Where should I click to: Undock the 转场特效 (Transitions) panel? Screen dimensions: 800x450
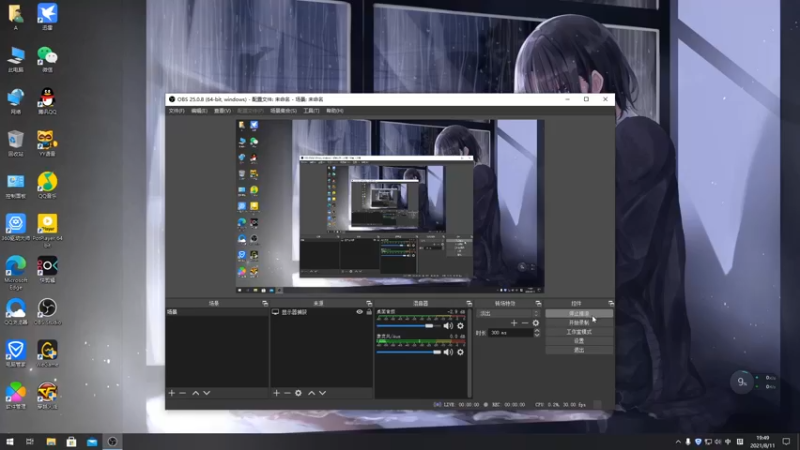coord(538,304)
